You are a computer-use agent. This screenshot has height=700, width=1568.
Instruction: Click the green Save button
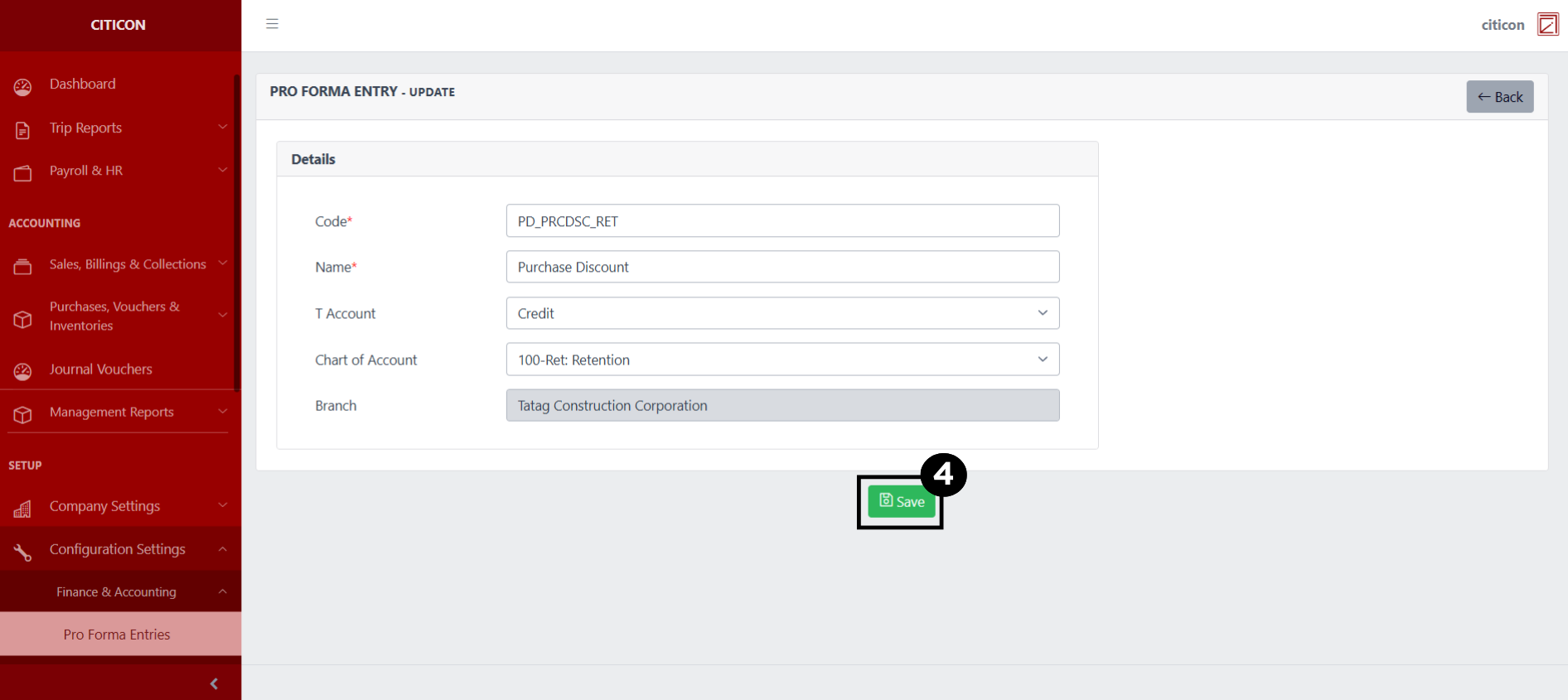pos(902,501)
